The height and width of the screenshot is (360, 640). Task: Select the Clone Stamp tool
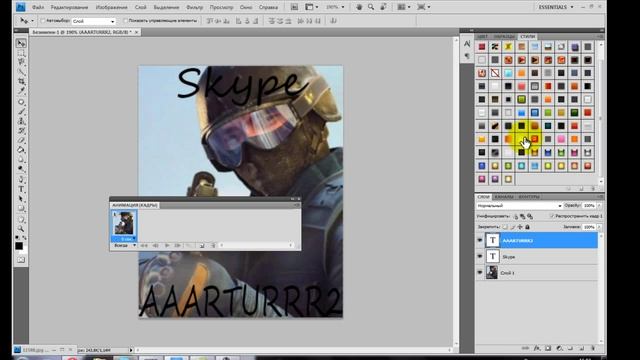pyautogui.click(x=21, y=121)
